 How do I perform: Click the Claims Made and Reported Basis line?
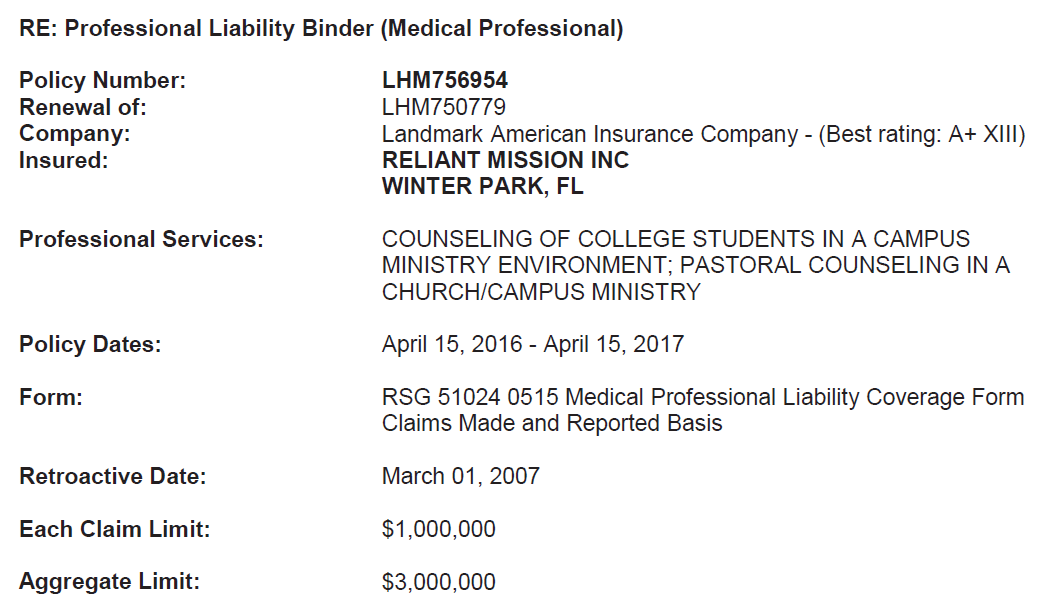(552, 423)
